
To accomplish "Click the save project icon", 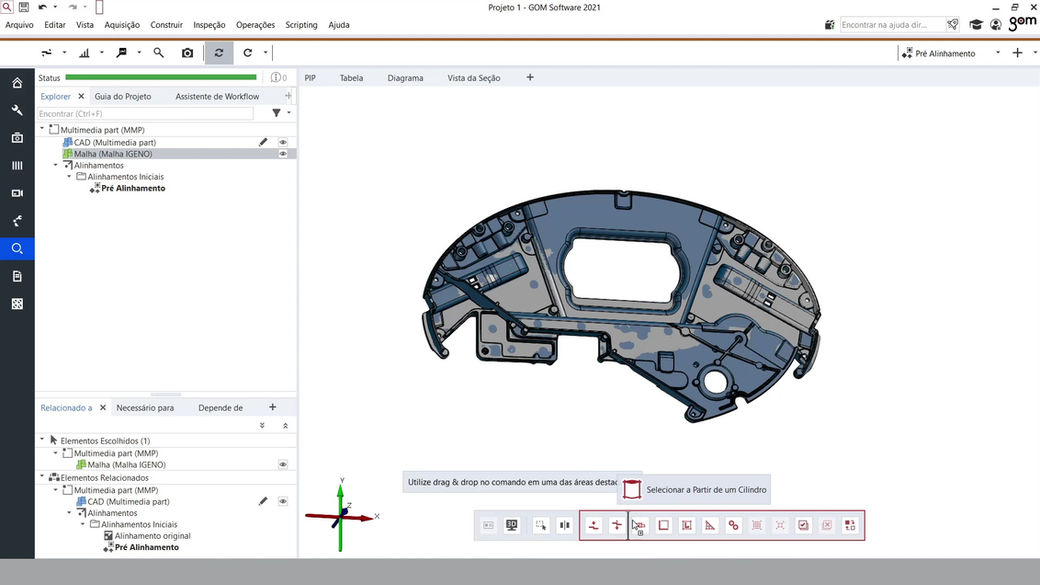I will click(x=24, y=7).
